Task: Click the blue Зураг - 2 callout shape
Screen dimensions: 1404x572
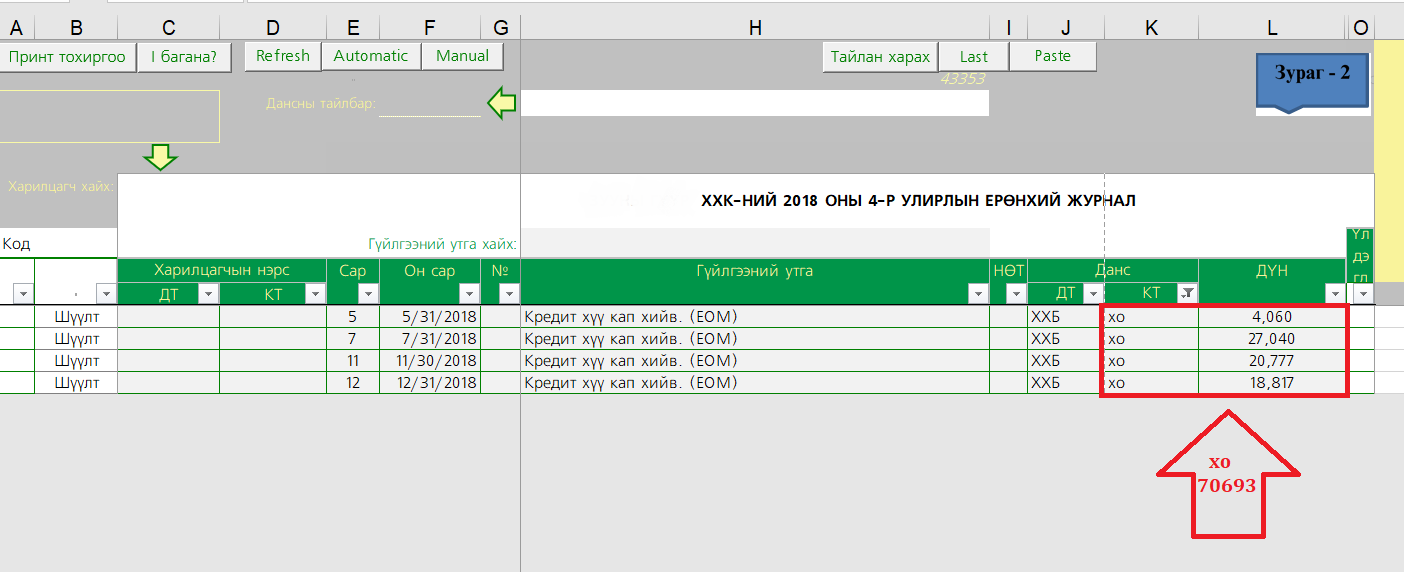Action: pyautogui.click(x=1312, y=82)
